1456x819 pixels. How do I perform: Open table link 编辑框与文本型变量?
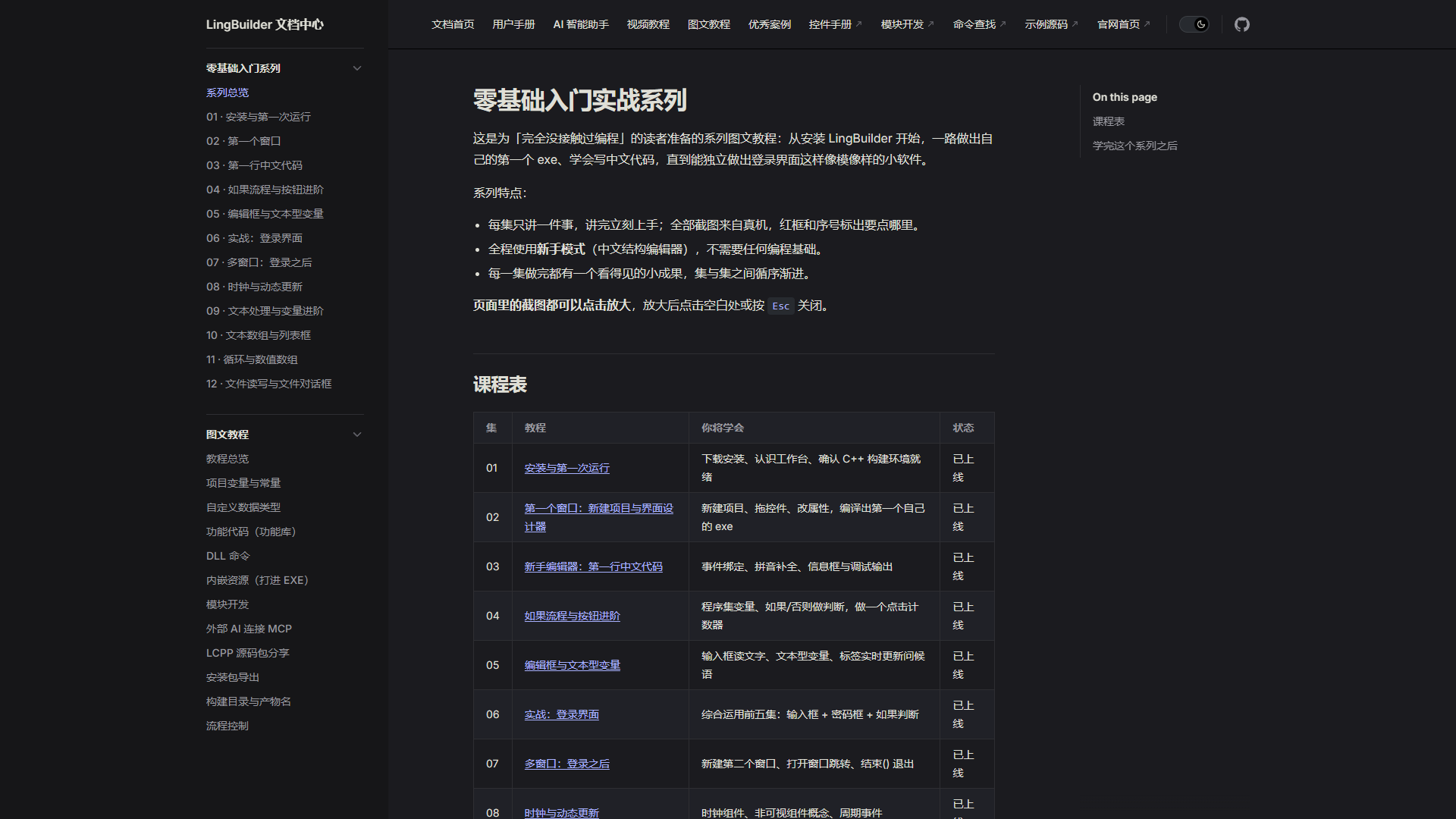[x=573, y=665]
